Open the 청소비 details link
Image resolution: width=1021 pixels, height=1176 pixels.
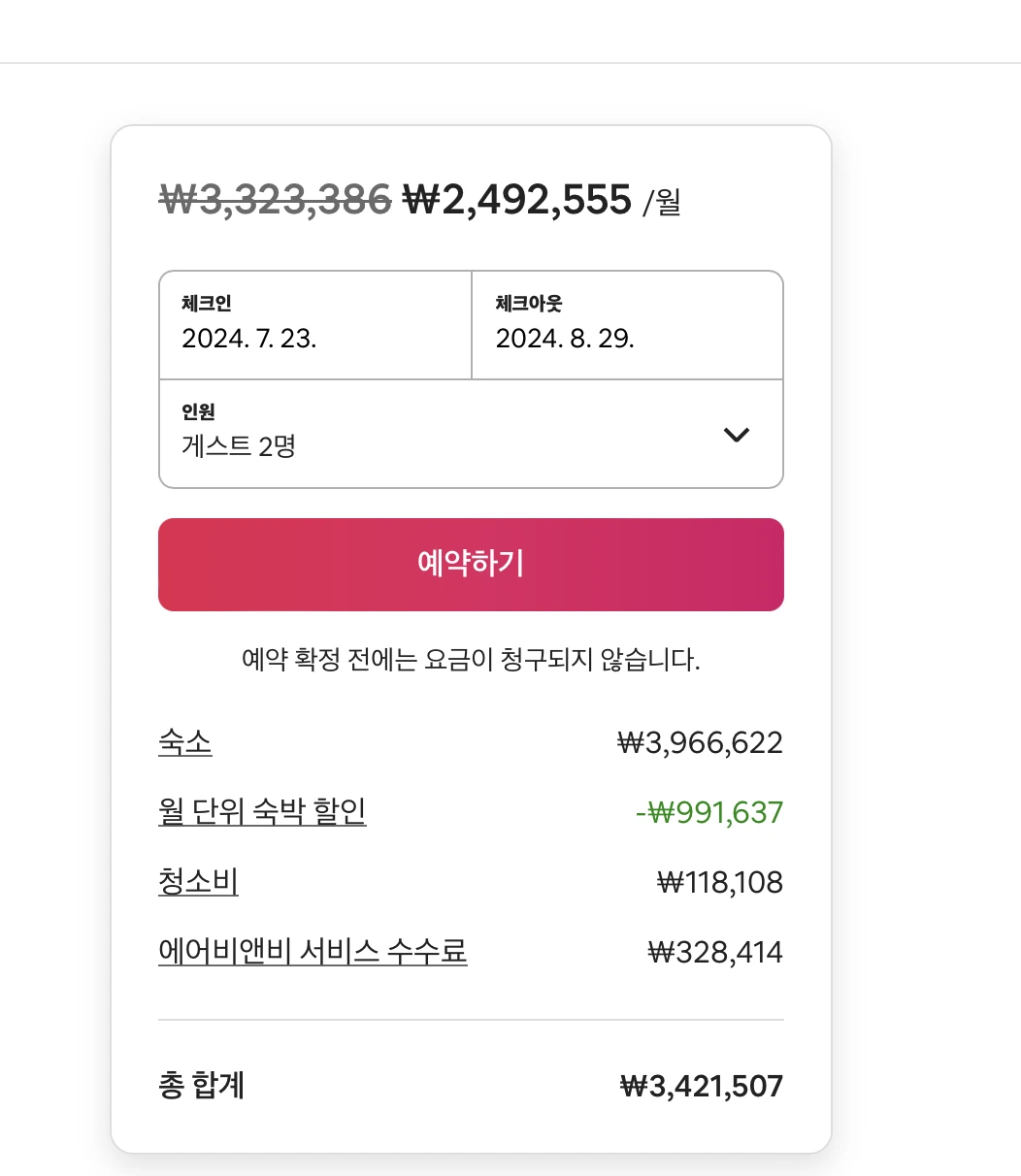(x=198, y=882)
